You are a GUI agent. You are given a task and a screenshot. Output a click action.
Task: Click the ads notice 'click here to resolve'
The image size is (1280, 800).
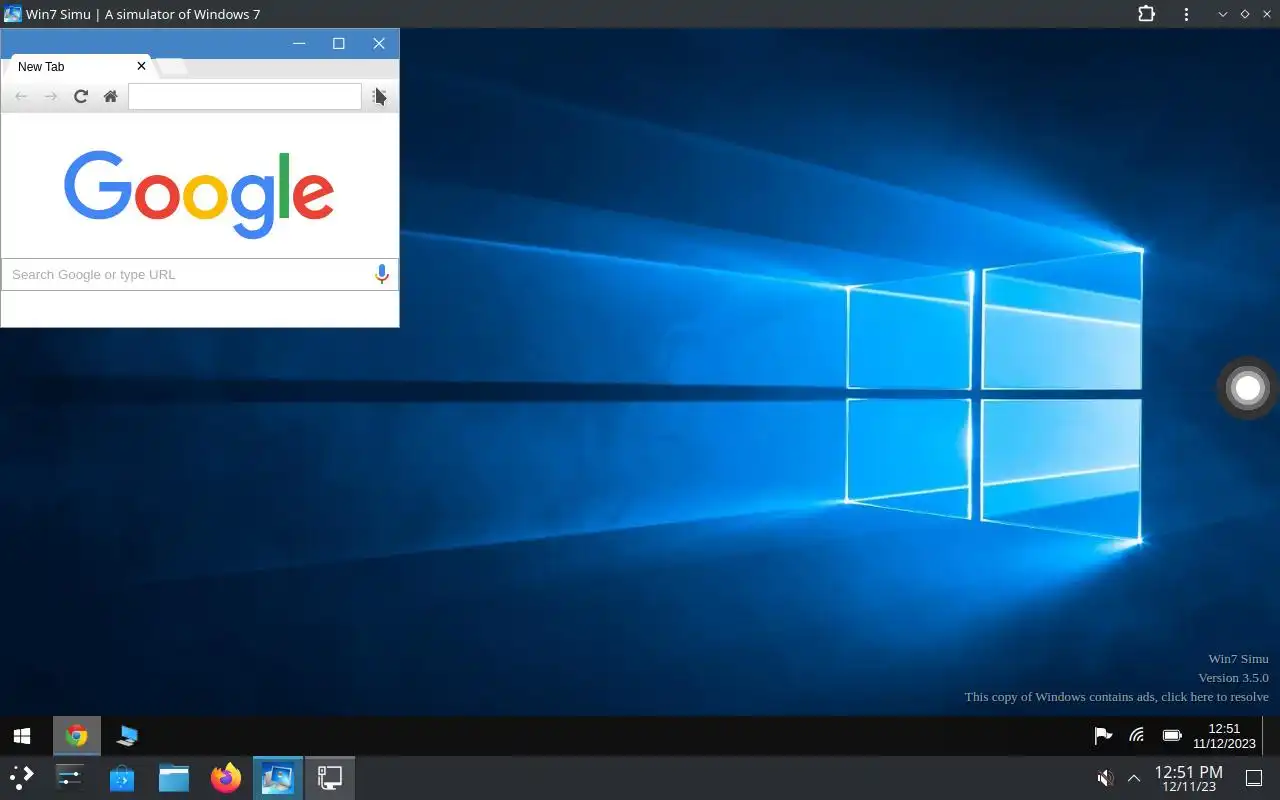1116,697
